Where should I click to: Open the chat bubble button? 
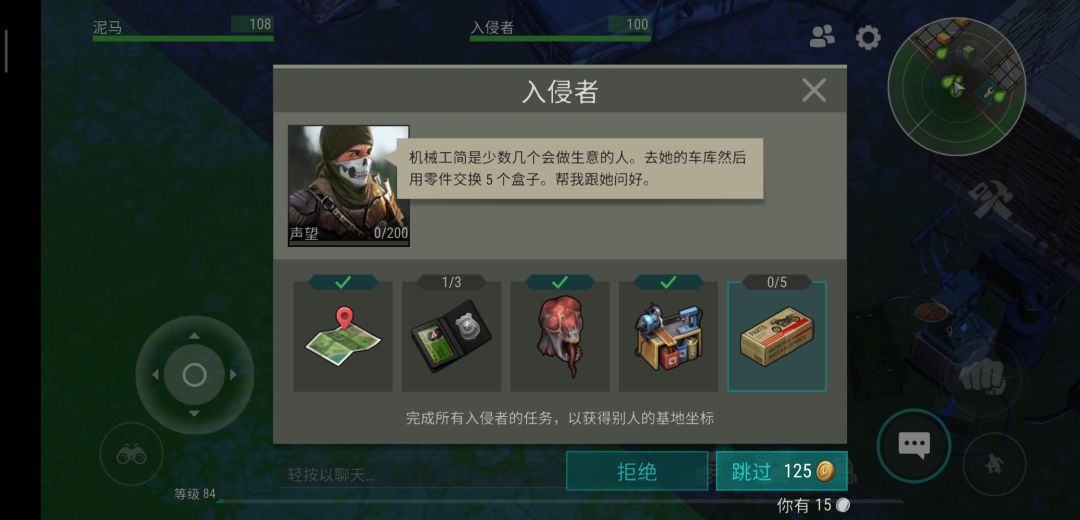coord(914,446)
